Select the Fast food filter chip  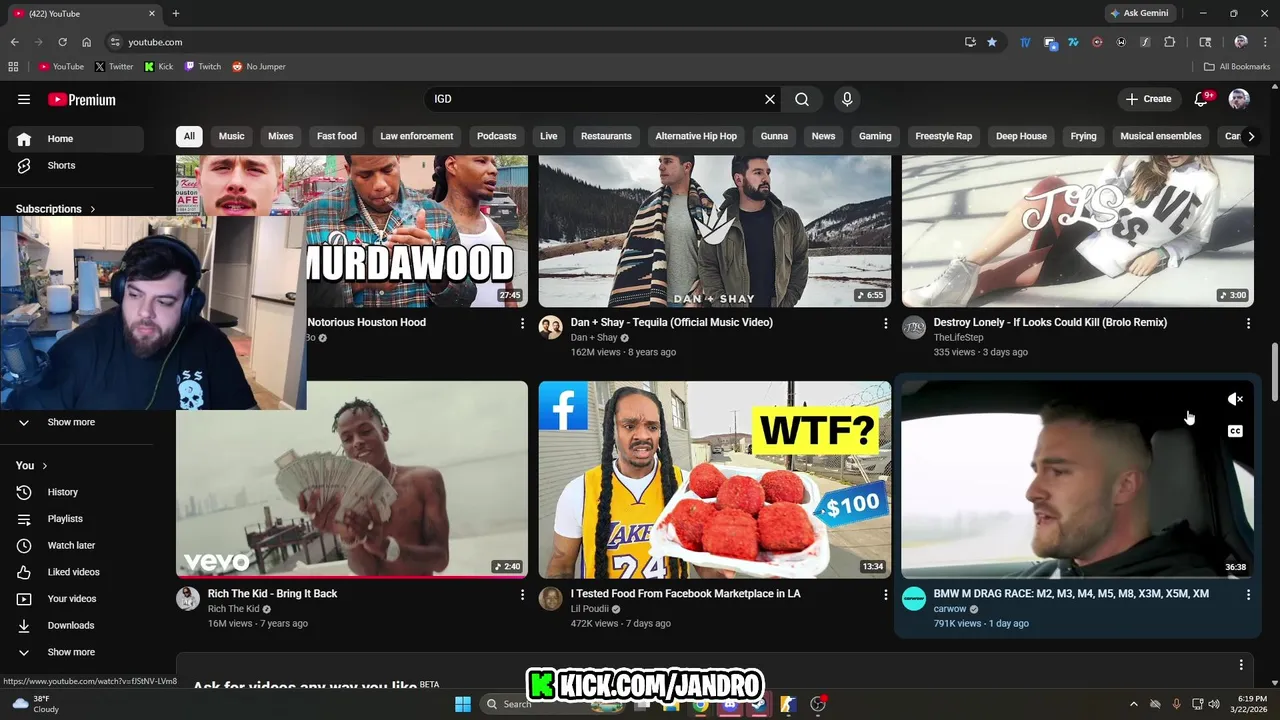tap(337, 136)
